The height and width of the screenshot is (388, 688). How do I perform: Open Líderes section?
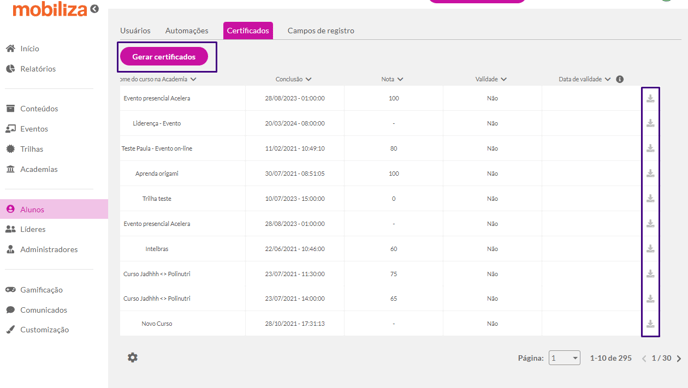(x=32, y=230)
